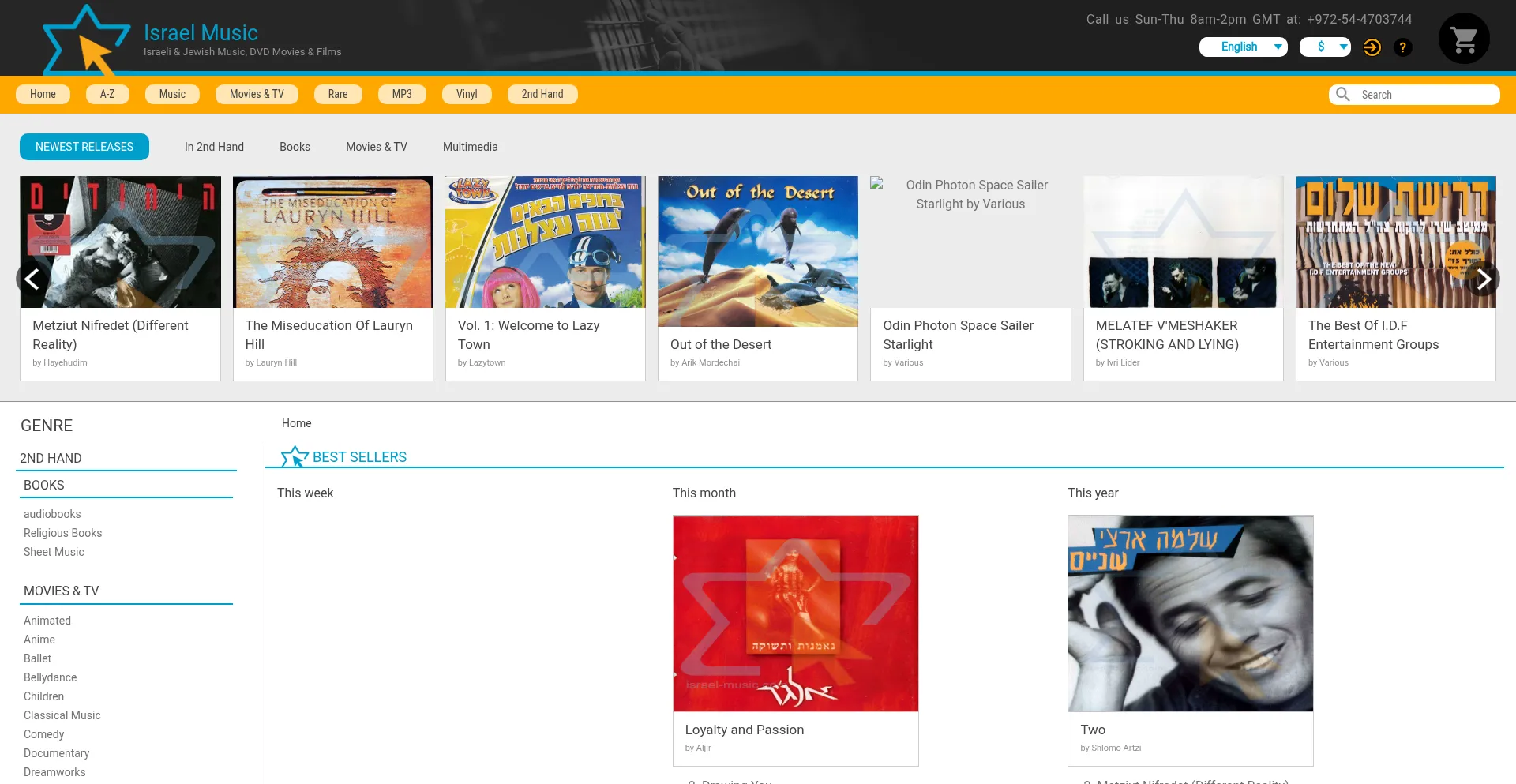The image size is (1516, 784).
Task: Open the album Loyalty and Passion by Aljir
Action: tap(795, 613)
